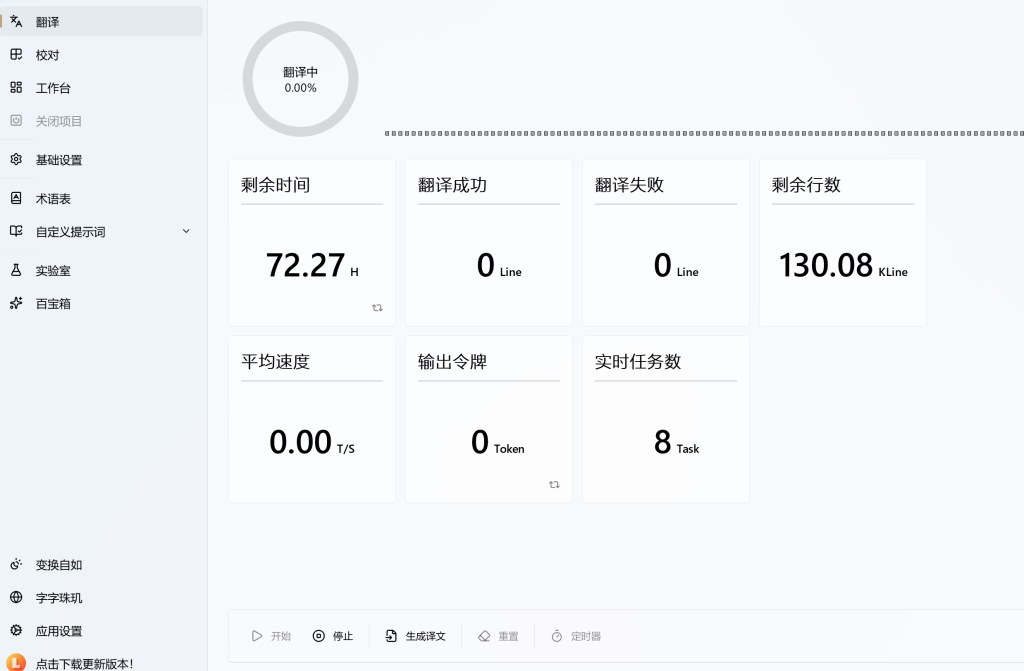
Task: Click the 术语表 glossary icon
Action: pyautogui.click(x=16, y=199)
